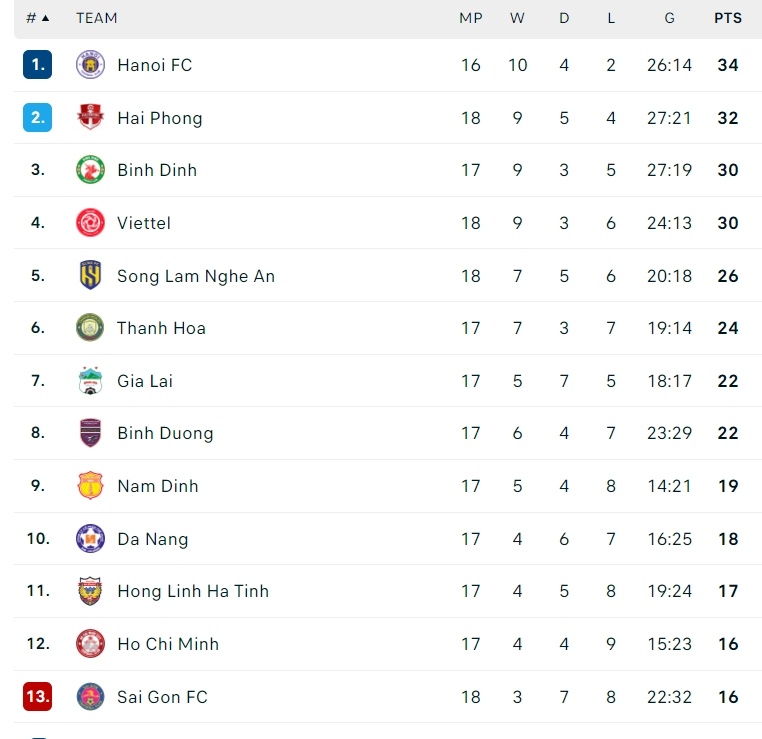Image resolution: width=762 pixels, height=739 pixels.
Task: Sort standings by PTS column header
Action: [x=728, y=18]
